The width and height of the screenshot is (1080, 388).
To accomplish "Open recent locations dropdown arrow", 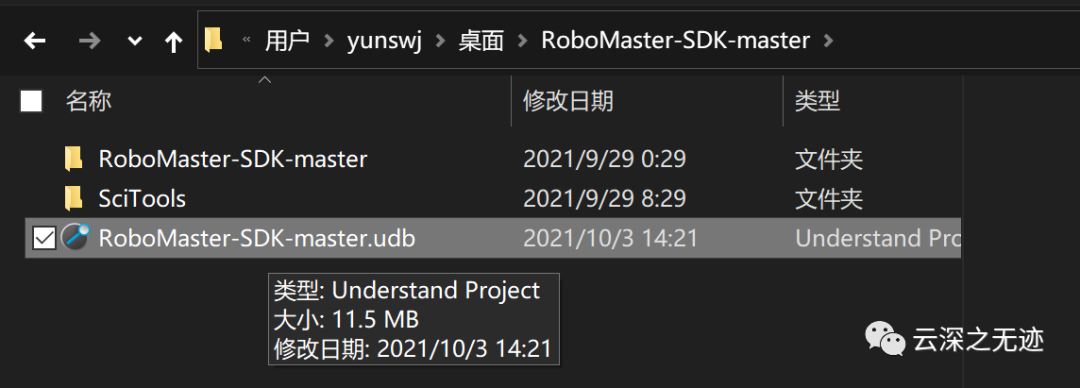I will pos(135,42).
